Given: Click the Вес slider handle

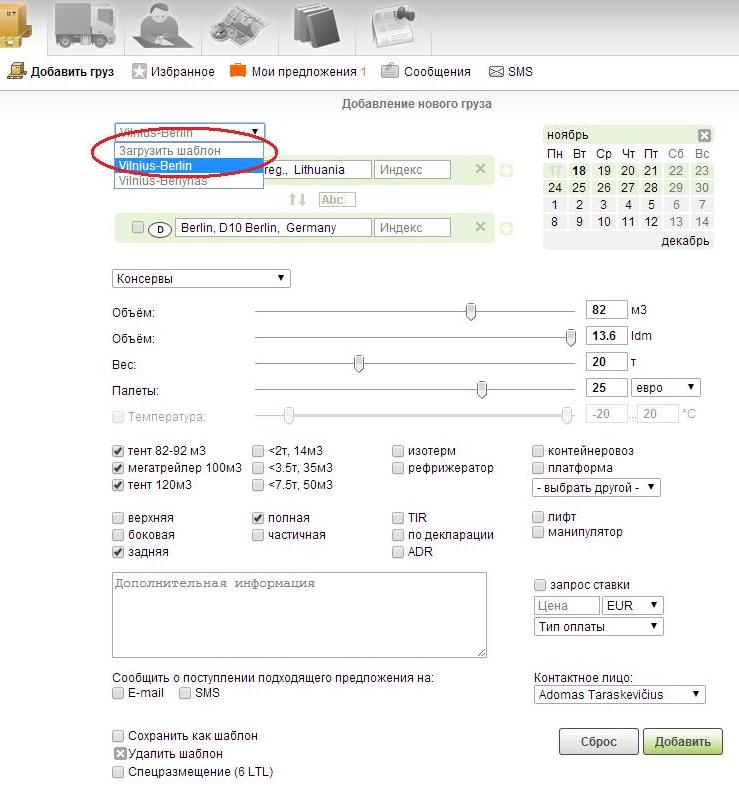Looking at the screenshot, I should 359,363.
